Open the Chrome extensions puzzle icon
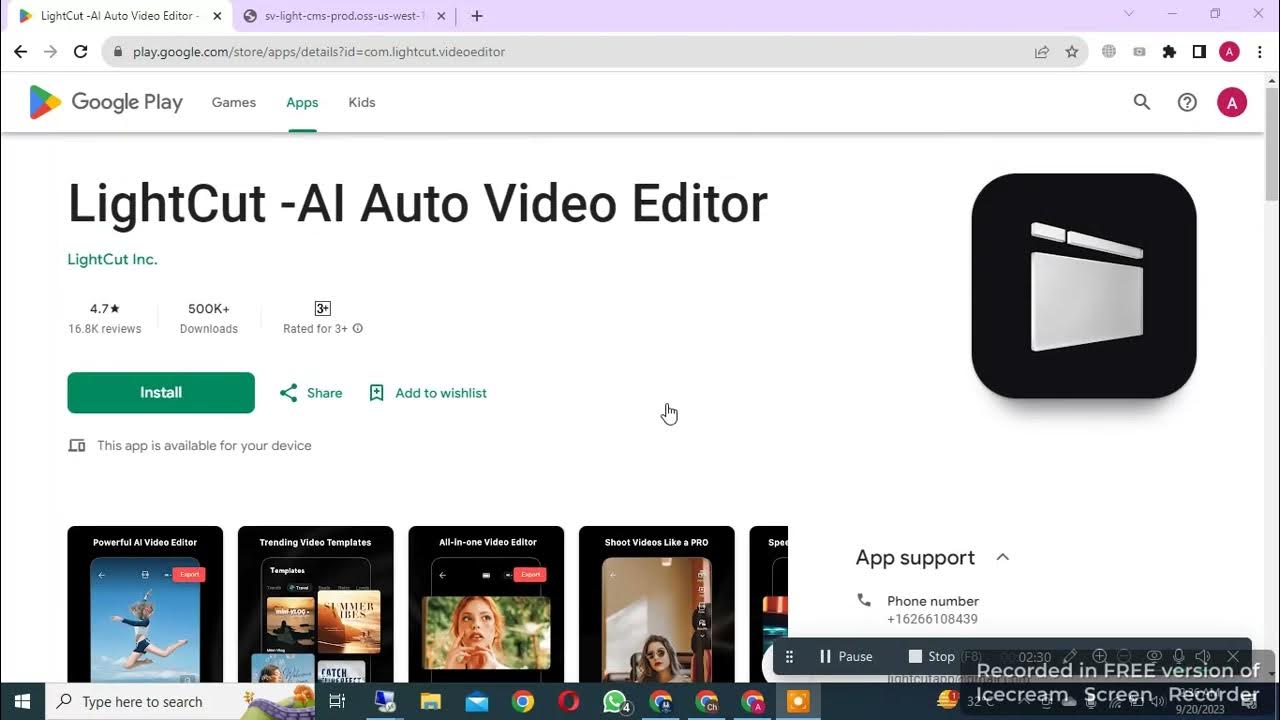This screenshot has width=1280, height=720. pyautogui.click(x=1169, y=52)
